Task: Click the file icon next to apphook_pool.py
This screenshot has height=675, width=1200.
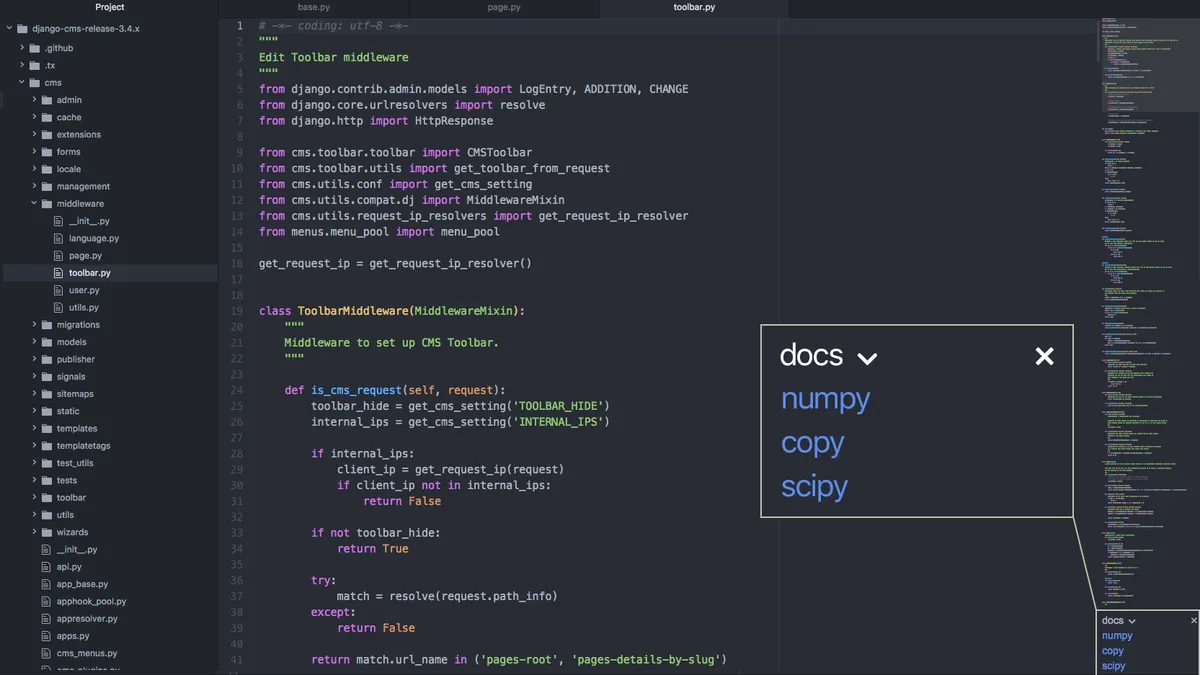Action: click(x=47, y=601)
